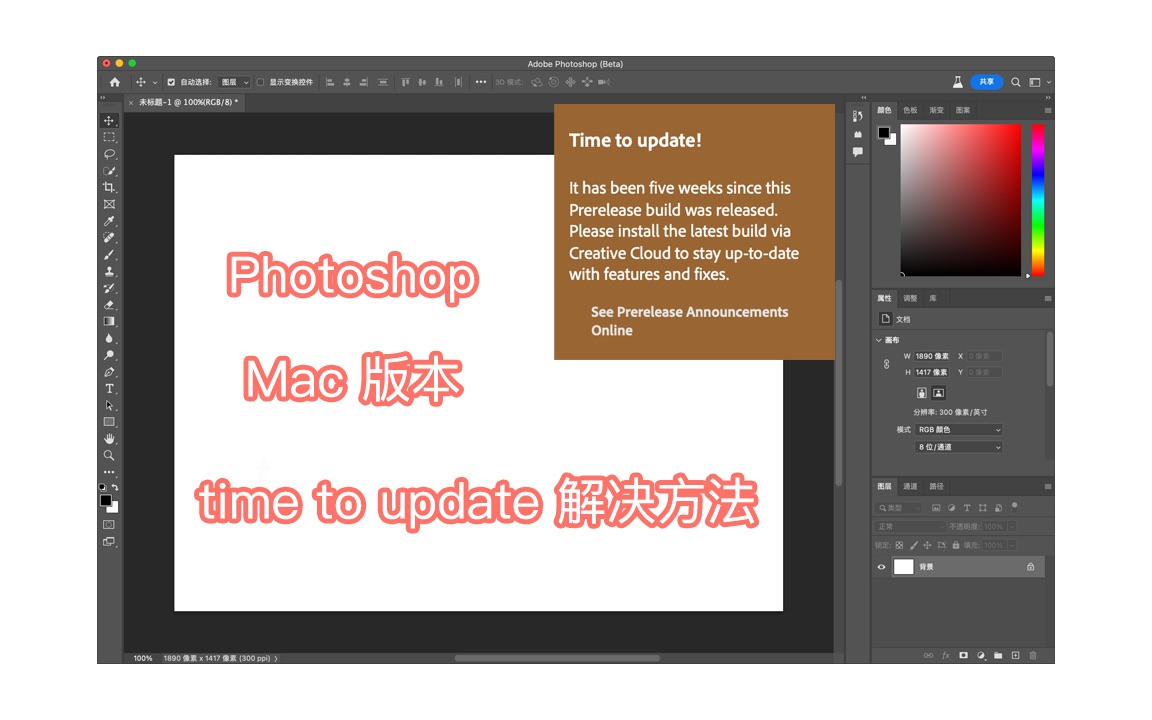
Task: Enable the 自动选择 checkbox
Action: coord(171,81)
